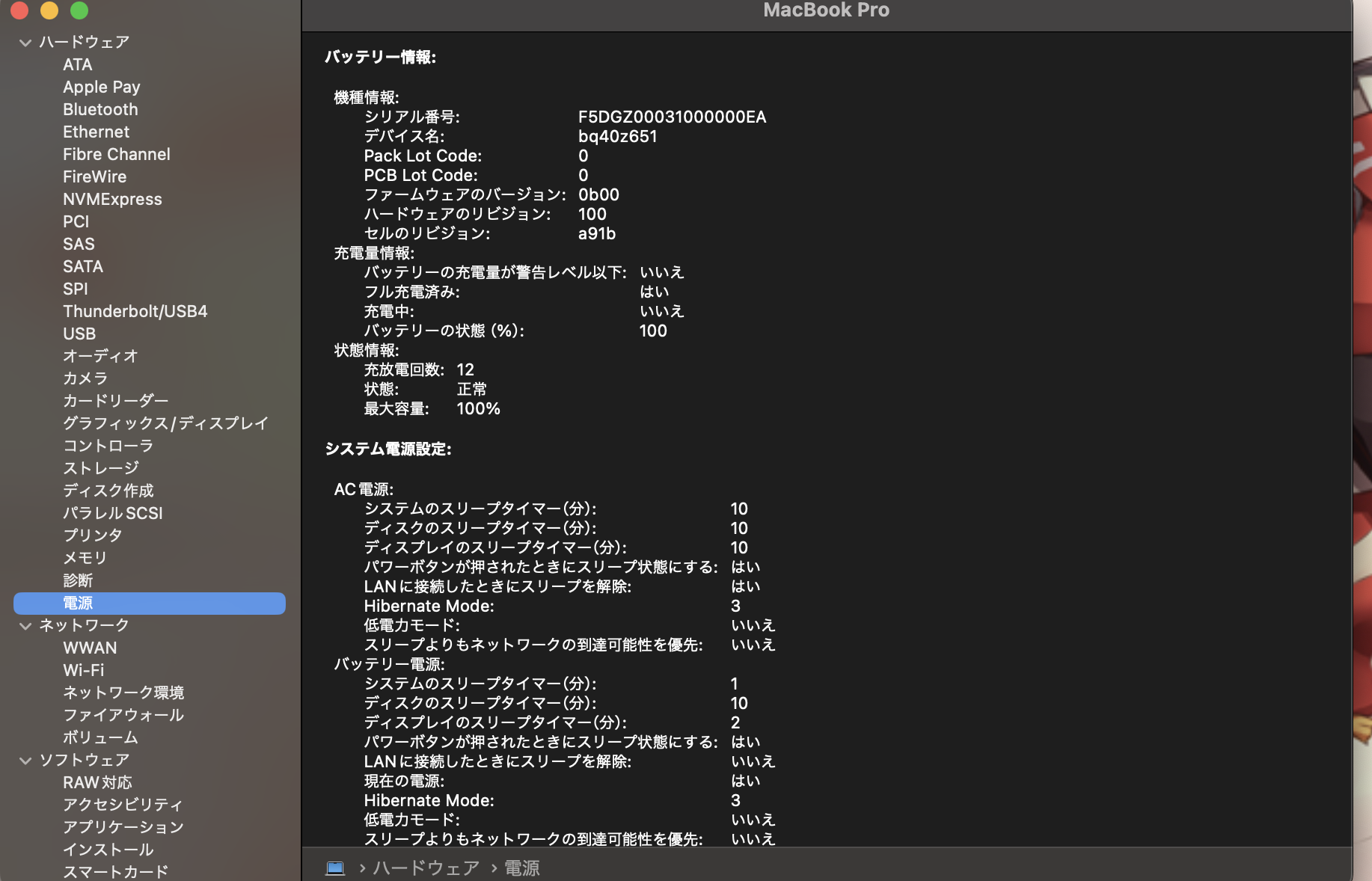Click the バッテリー情報 heading
This screenshot has height=881, width=1372.
pos(380,58)
